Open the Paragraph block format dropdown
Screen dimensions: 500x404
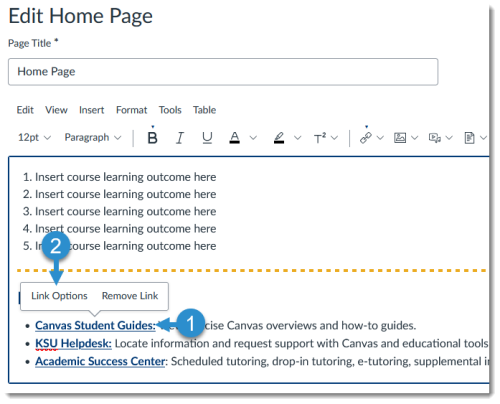[x=93, y=137]
